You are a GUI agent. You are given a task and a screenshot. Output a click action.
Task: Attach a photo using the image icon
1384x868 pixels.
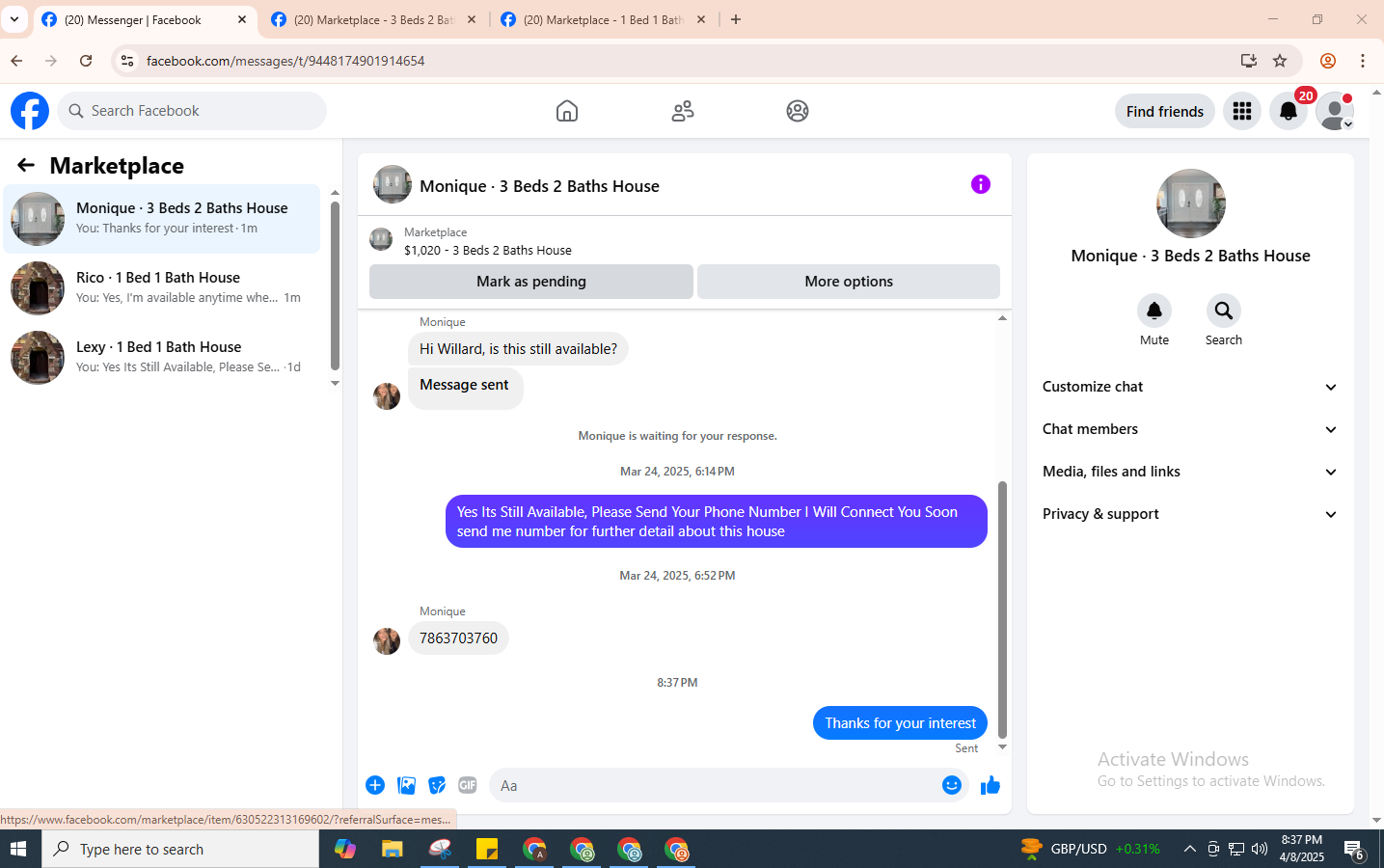pos(406,785)
